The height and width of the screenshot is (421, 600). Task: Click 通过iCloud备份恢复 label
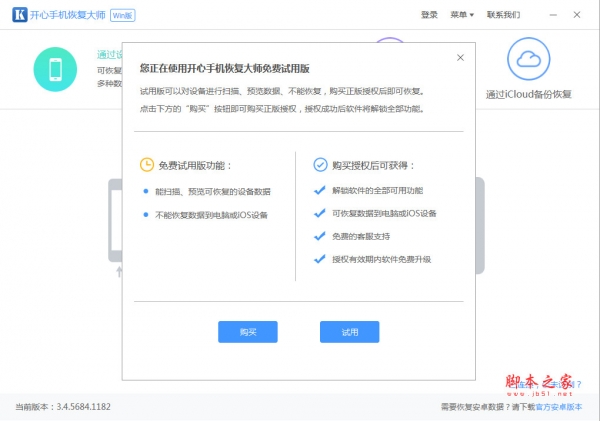pos(528,95)
